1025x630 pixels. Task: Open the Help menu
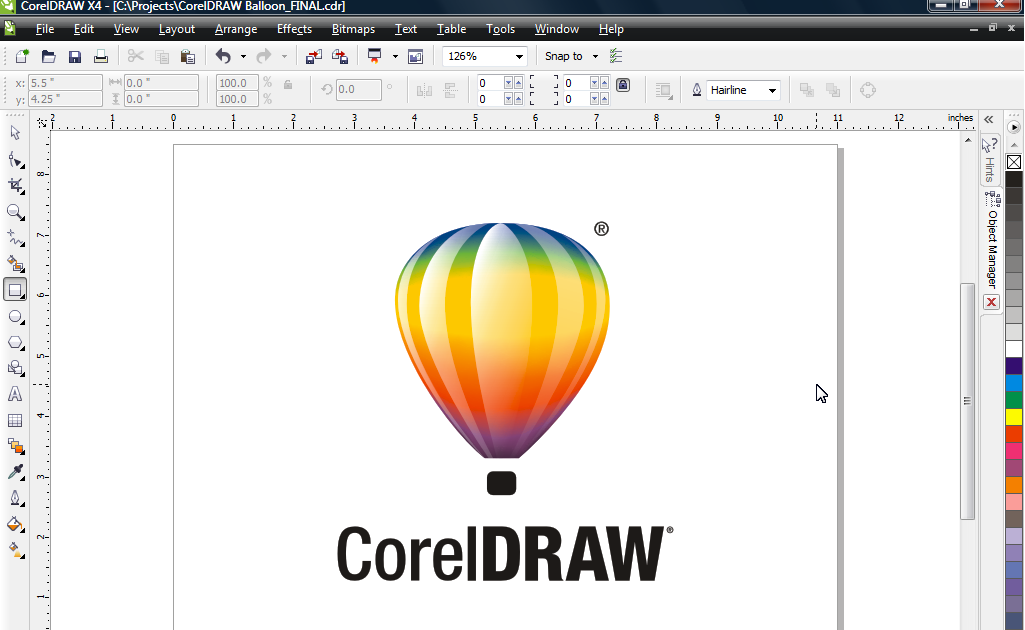coord(611,29)
